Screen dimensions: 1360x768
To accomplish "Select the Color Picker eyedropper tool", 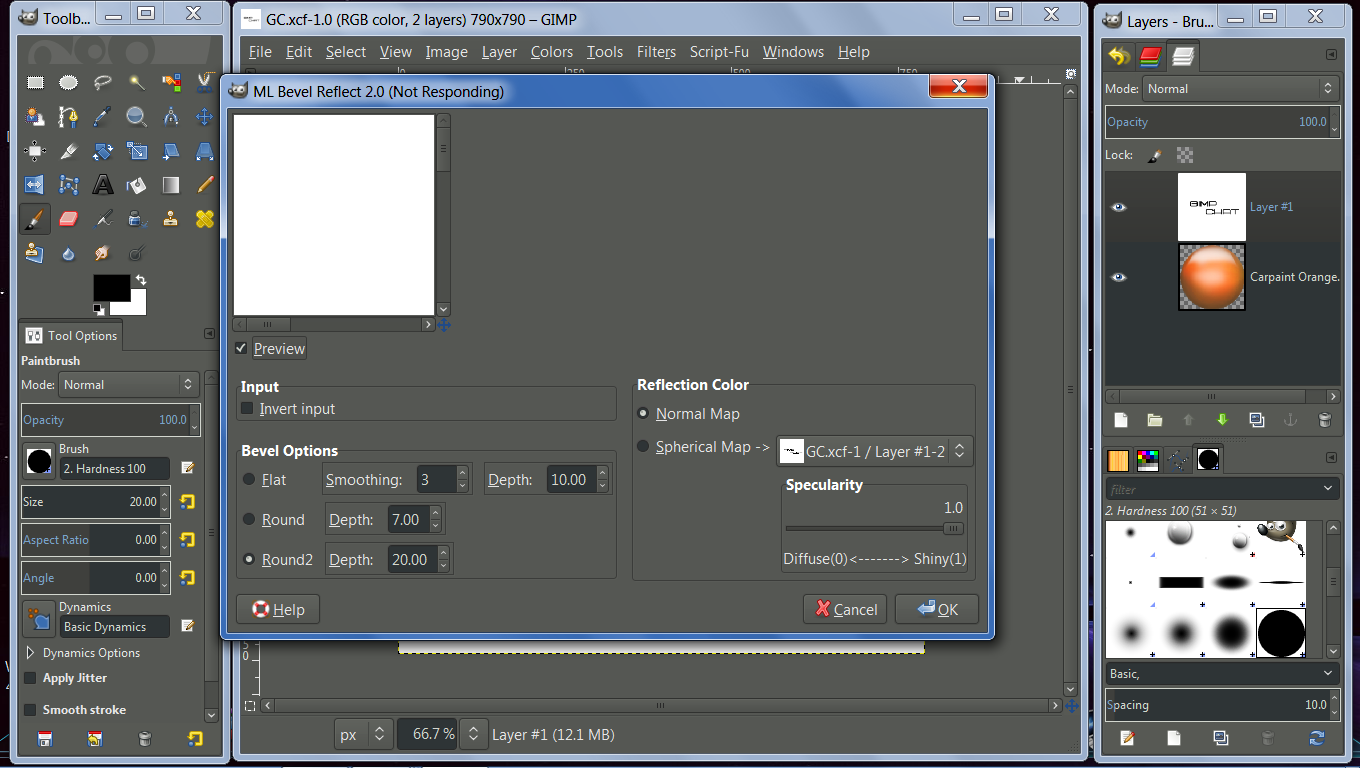I will 103,117.
